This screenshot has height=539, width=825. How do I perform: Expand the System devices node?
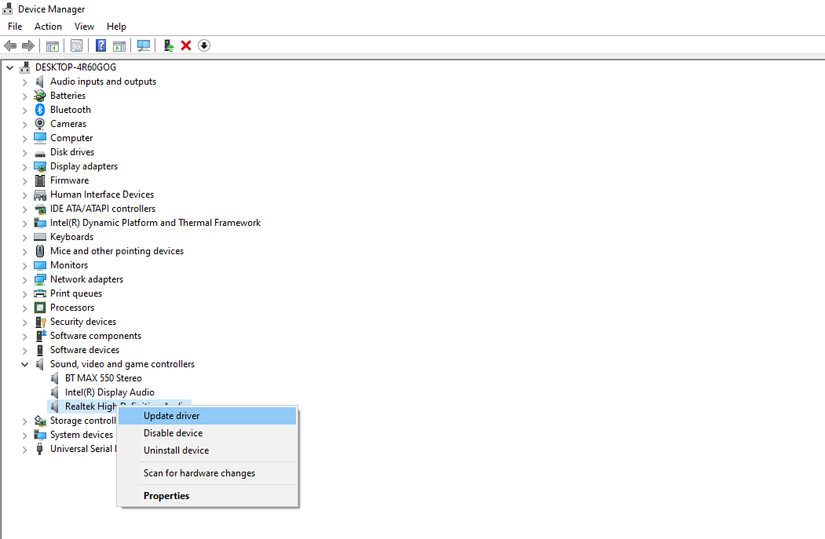(24, 435)
